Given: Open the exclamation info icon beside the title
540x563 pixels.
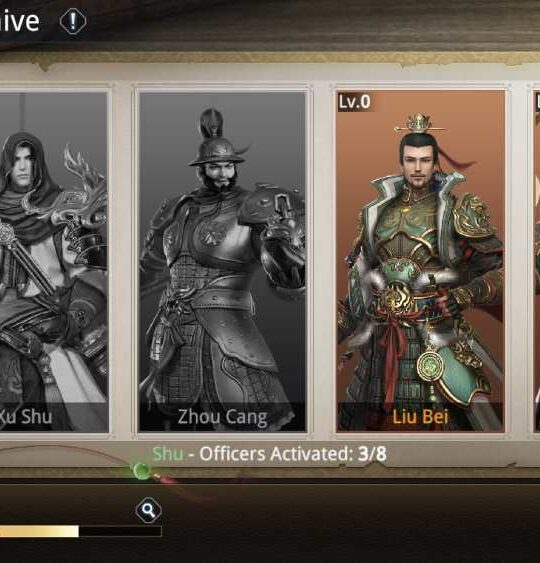Looking at the screenshot, I should tap(73, 22).
